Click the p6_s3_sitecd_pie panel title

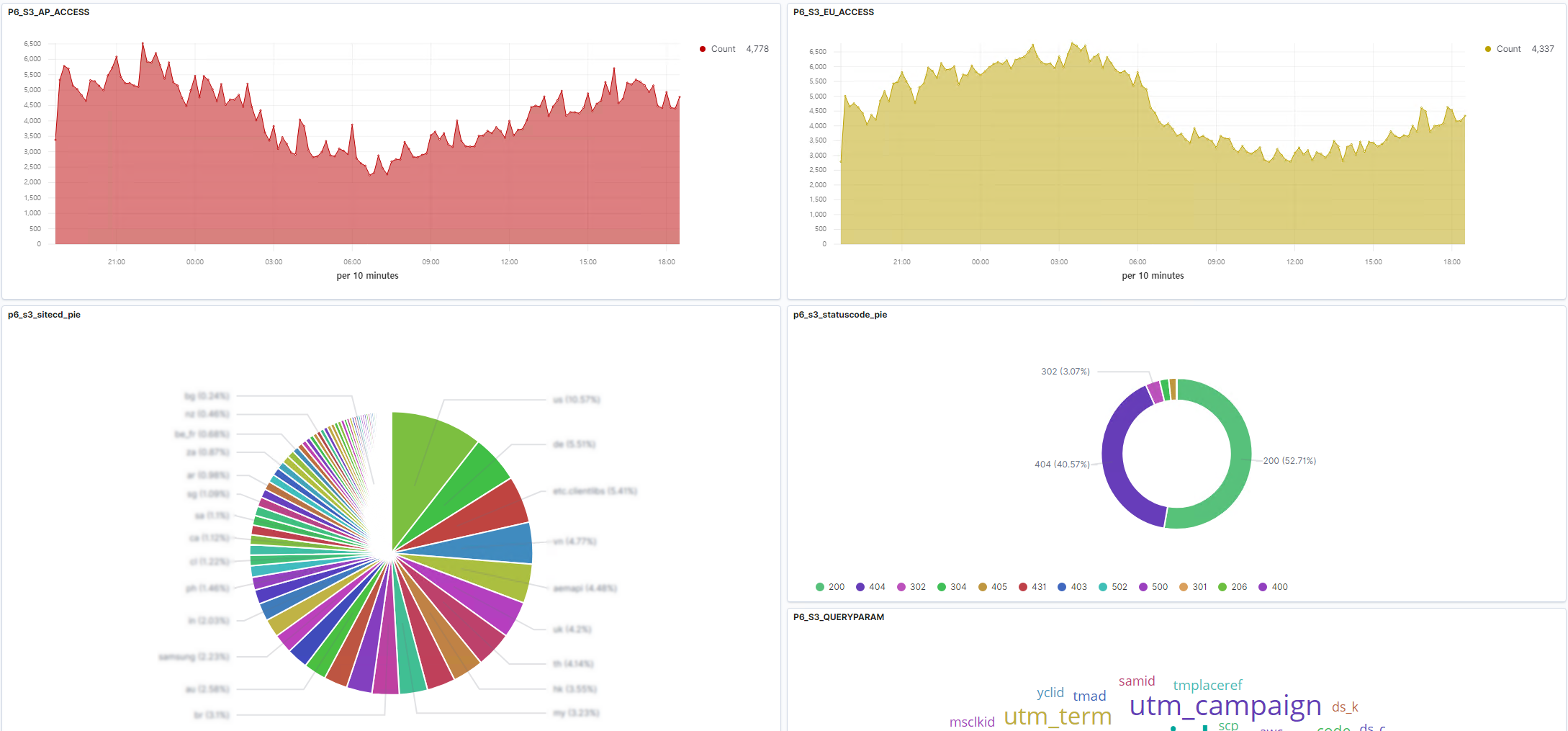click(44, 315)
